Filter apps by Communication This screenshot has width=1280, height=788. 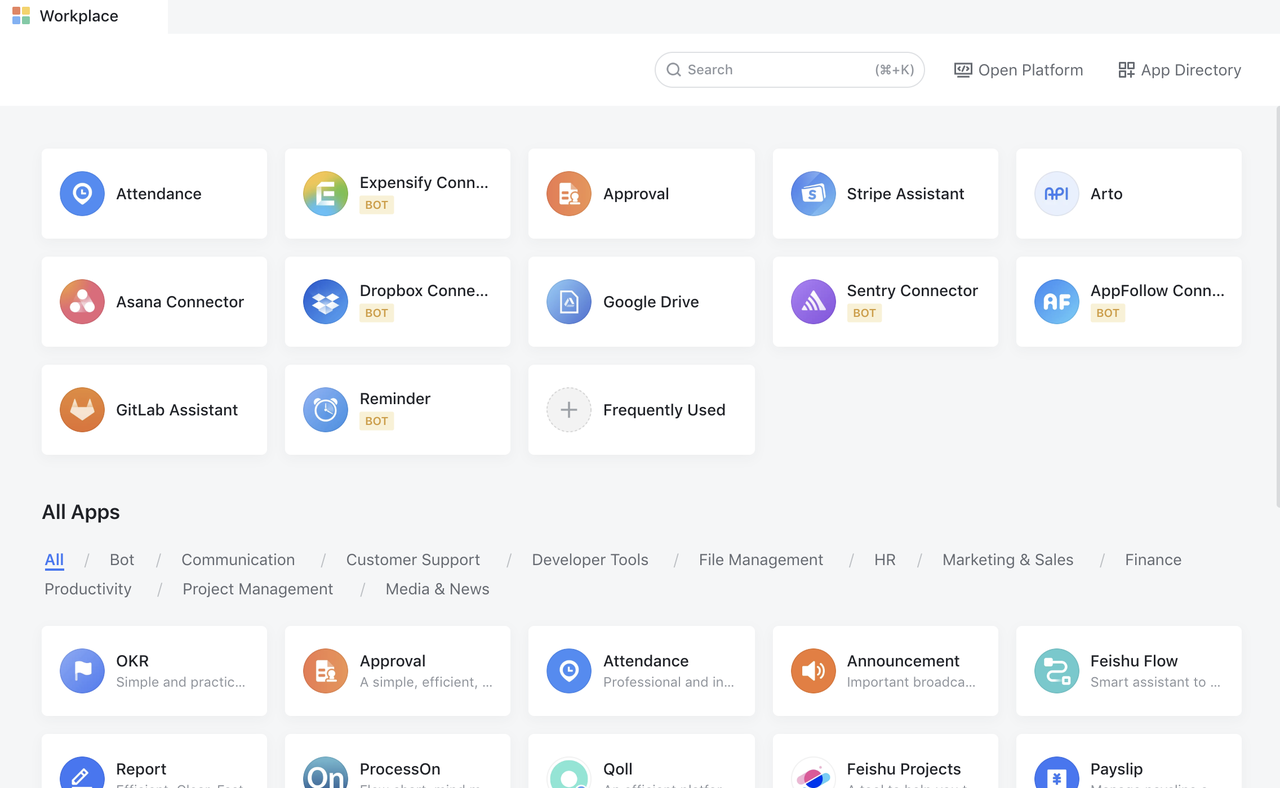point(238,560)
